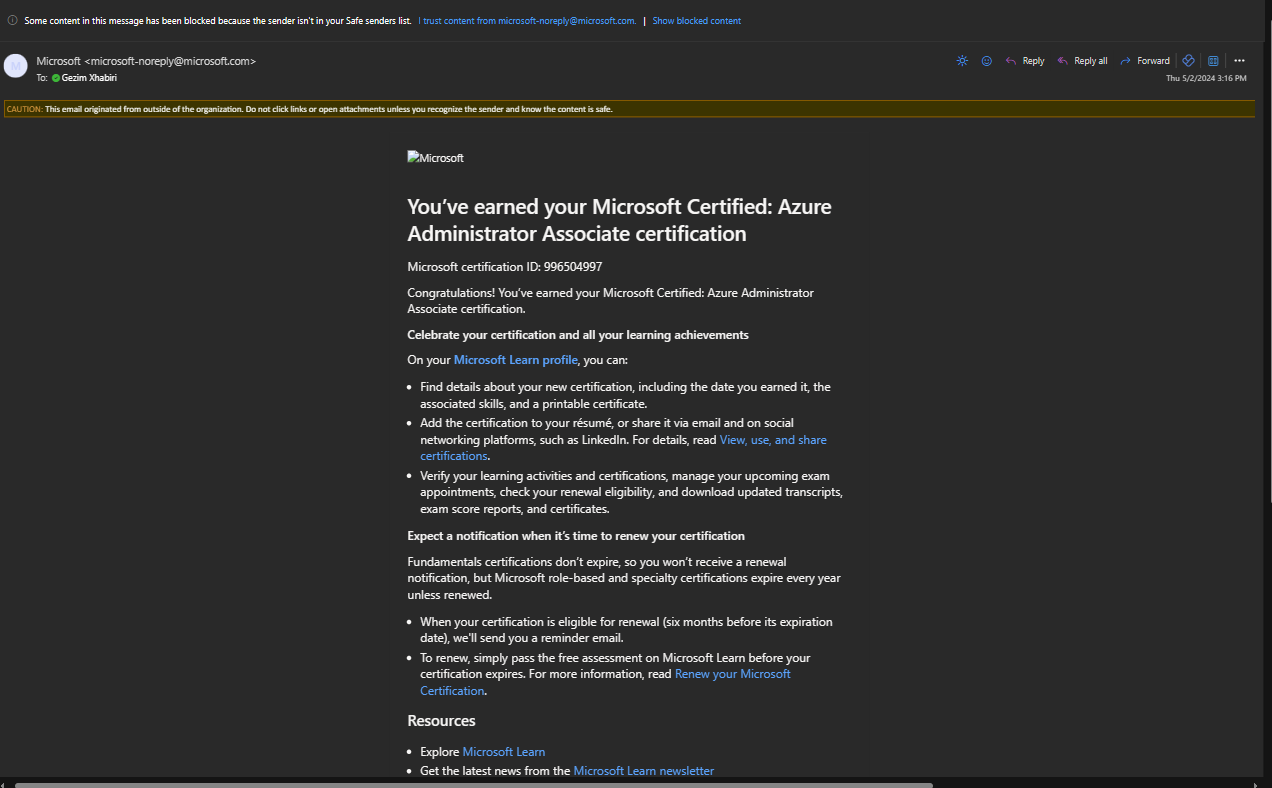Open the Explore Microsoft Learn link
The image size is (1272, 788).
tap(504, 752)
